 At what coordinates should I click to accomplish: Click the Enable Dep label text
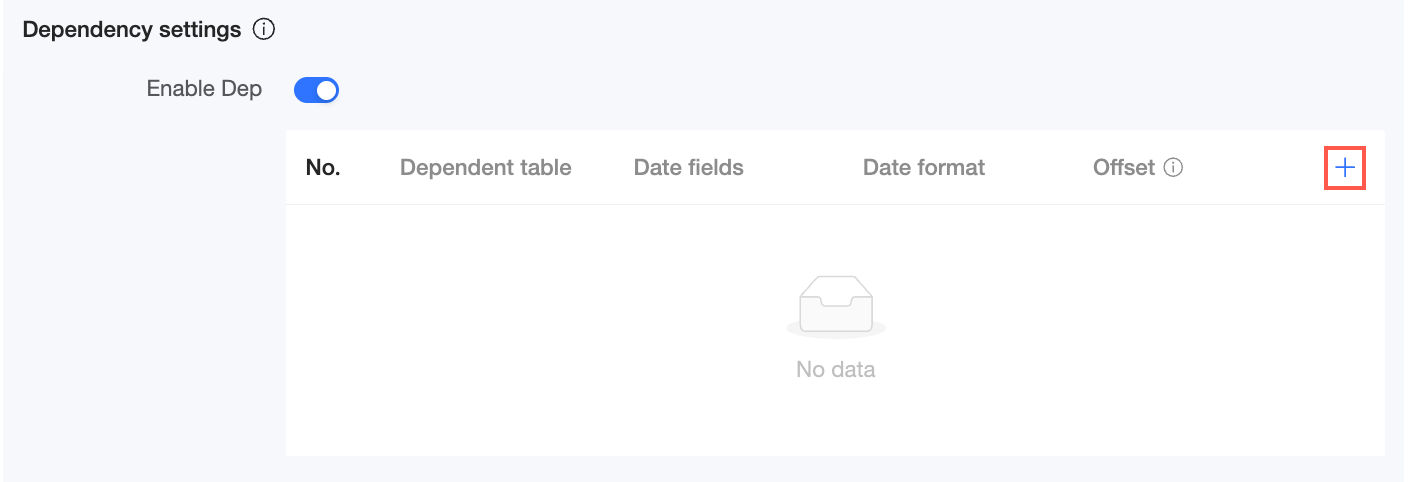coord(204,89)
